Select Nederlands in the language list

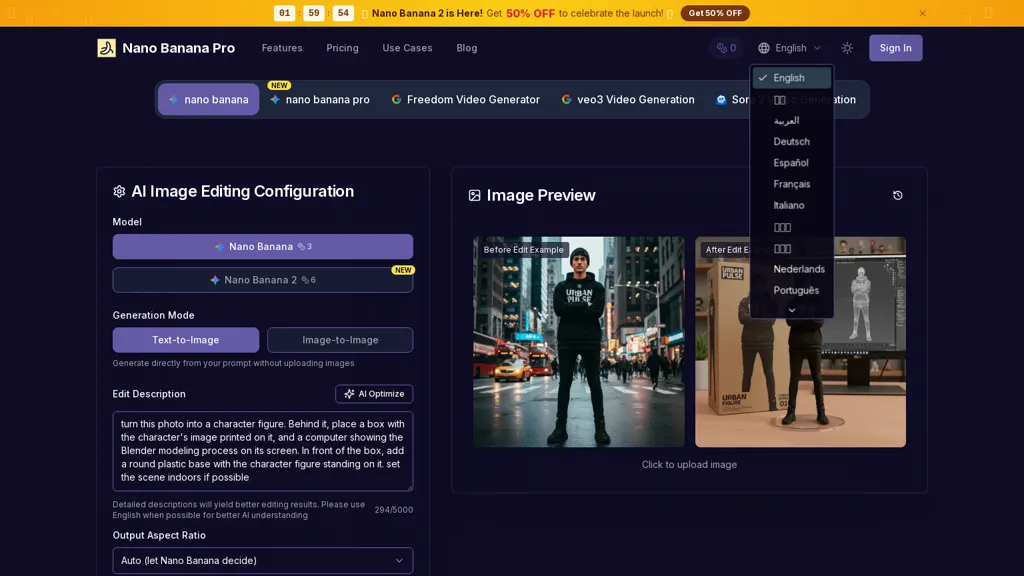(x=792, y=269)
